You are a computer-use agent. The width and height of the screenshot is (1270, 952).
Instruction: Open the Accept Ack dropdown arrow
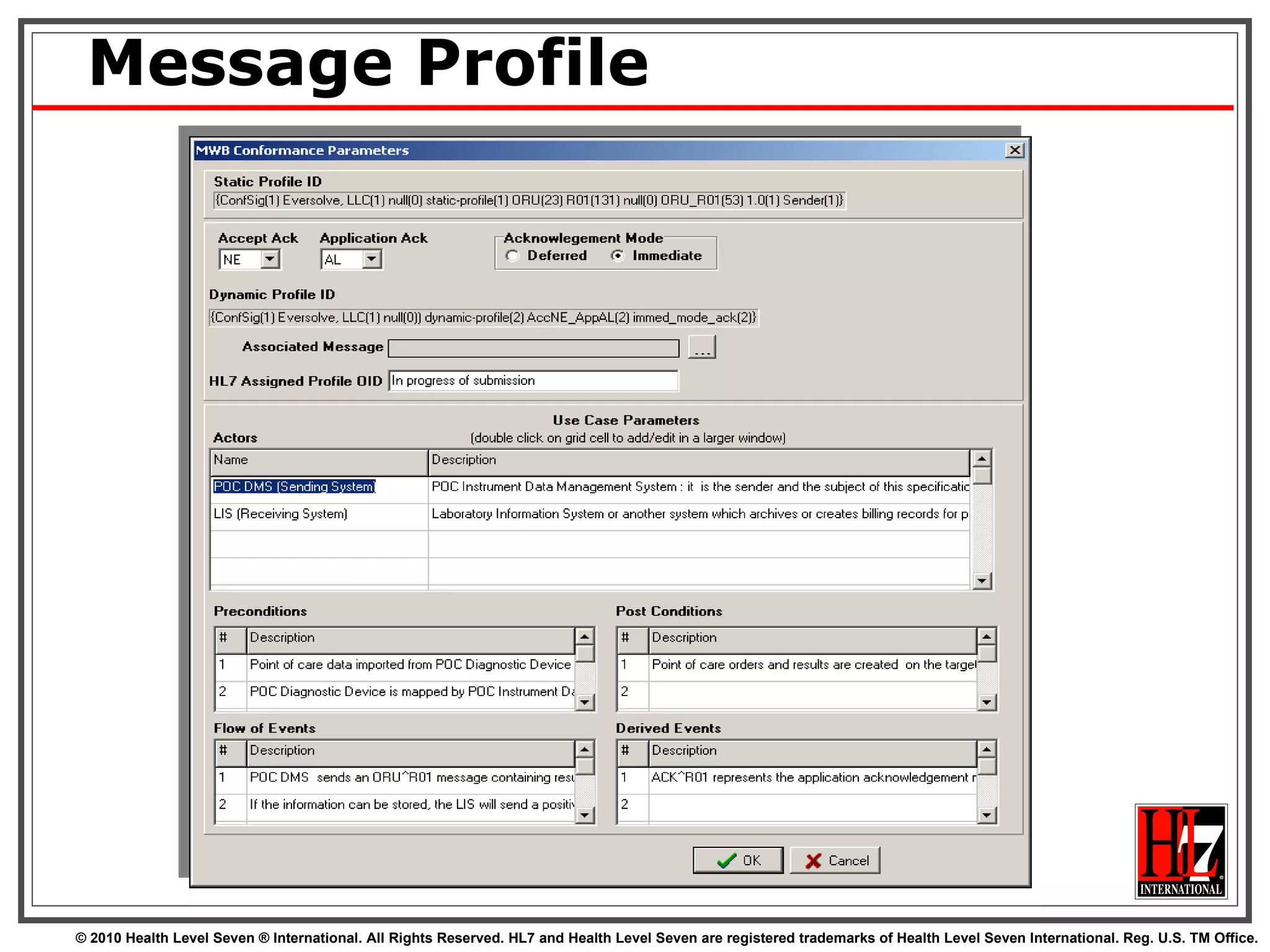coord(270,259)
